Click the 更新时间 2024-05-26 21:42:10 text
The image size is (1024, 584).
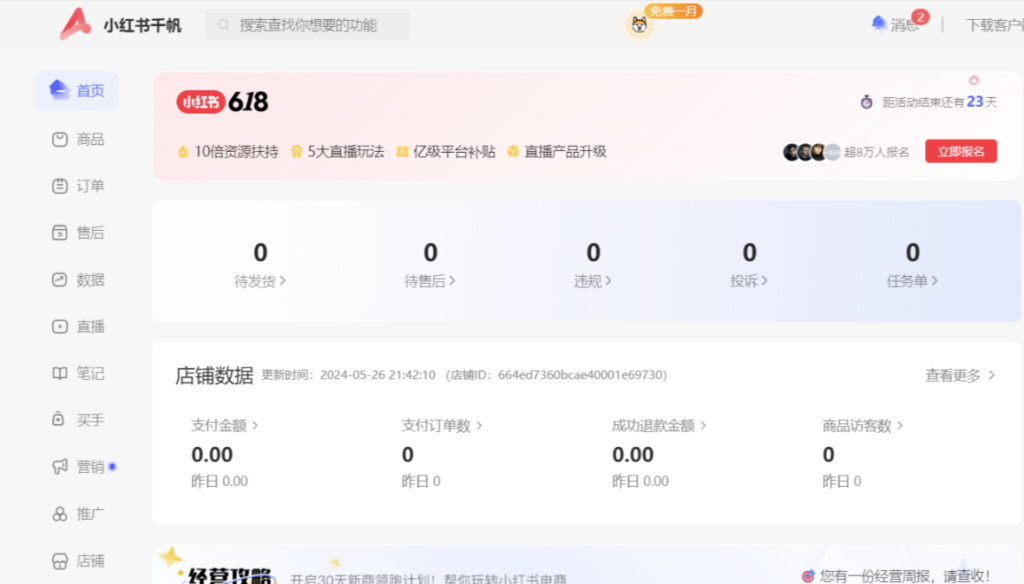[x=349, y=375]
